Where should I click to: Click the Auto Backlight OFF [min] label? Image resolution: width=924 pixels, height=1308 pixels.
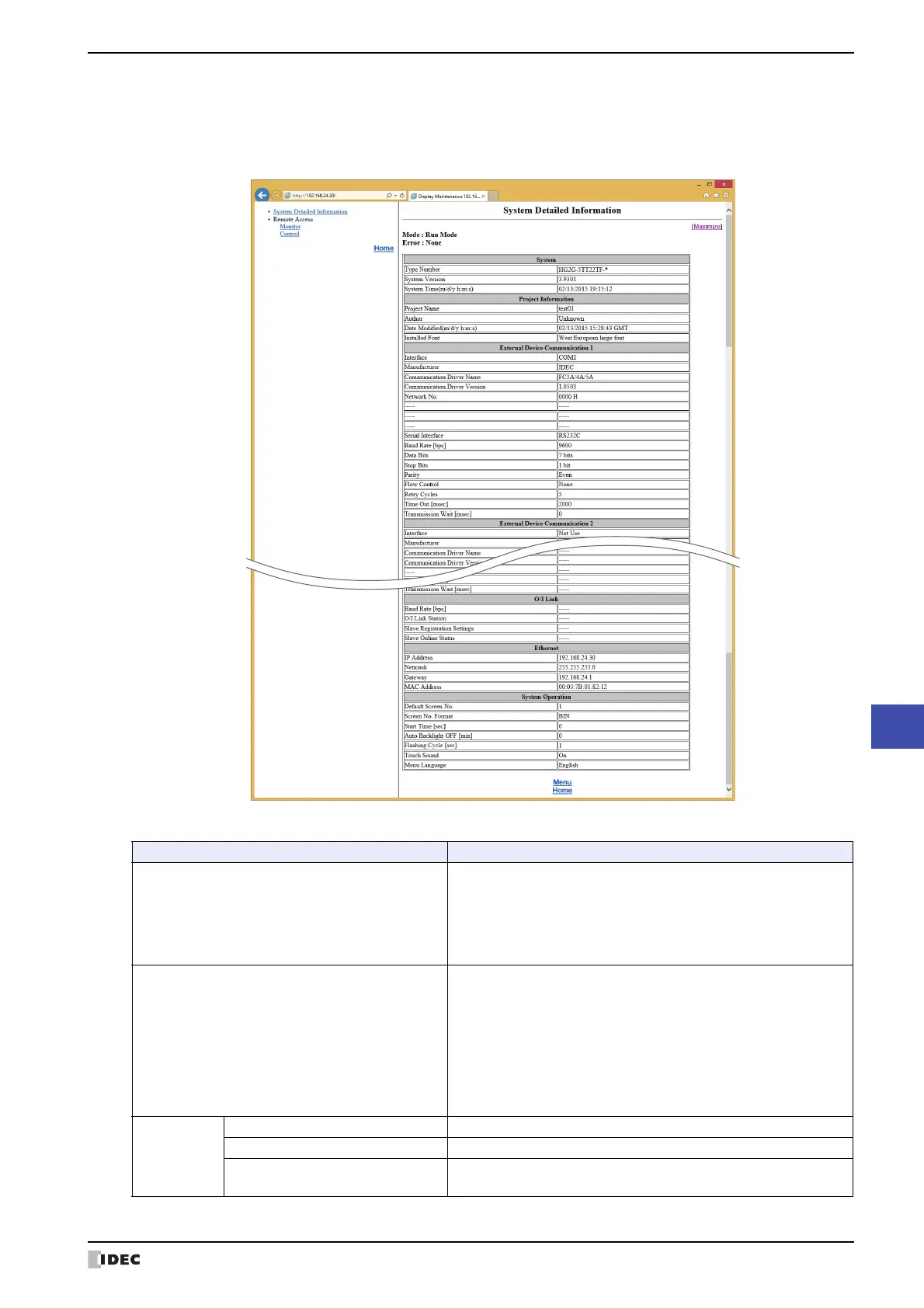[x=438, y=736]
